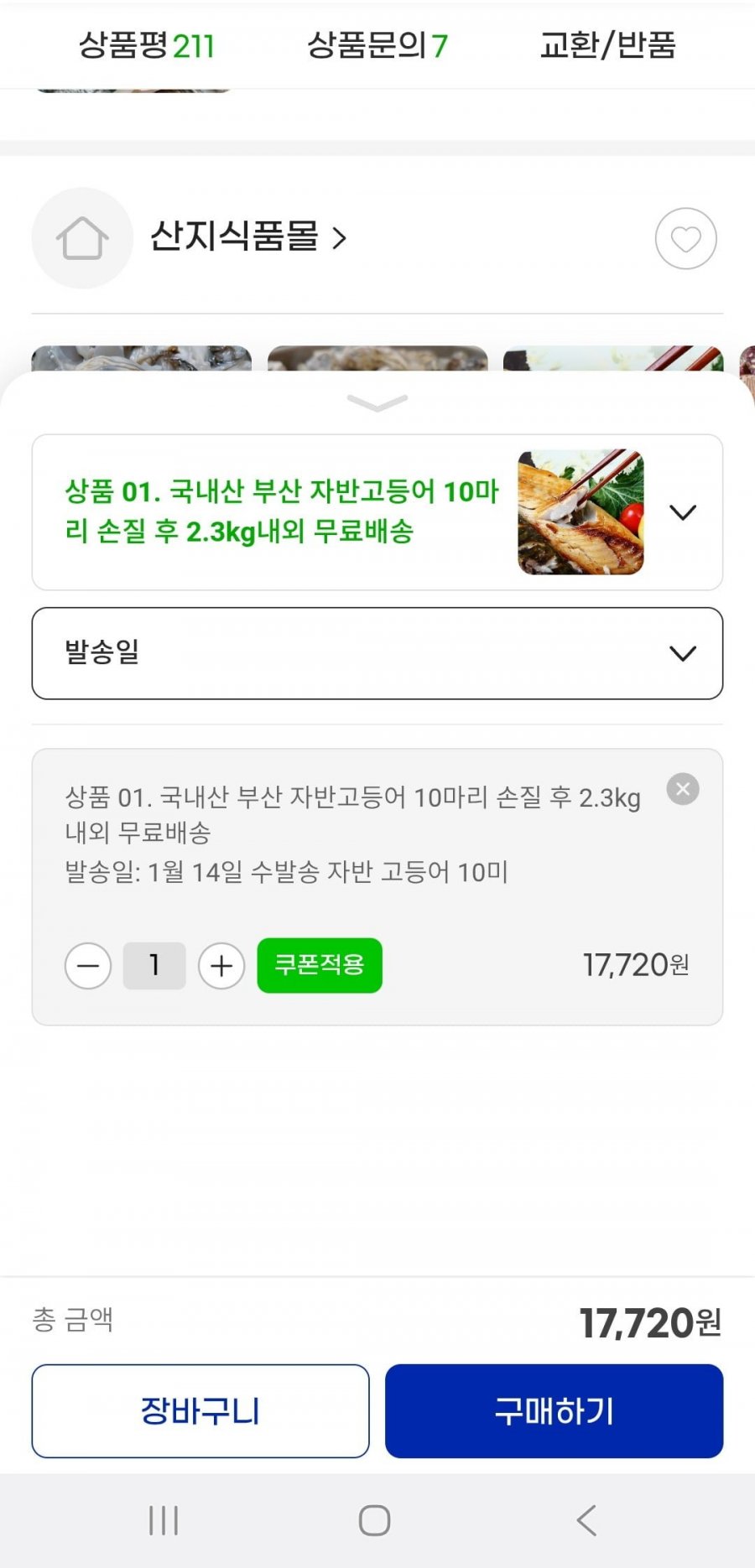
Task: Tap the Android recent apps icon
Action: 164,1520
